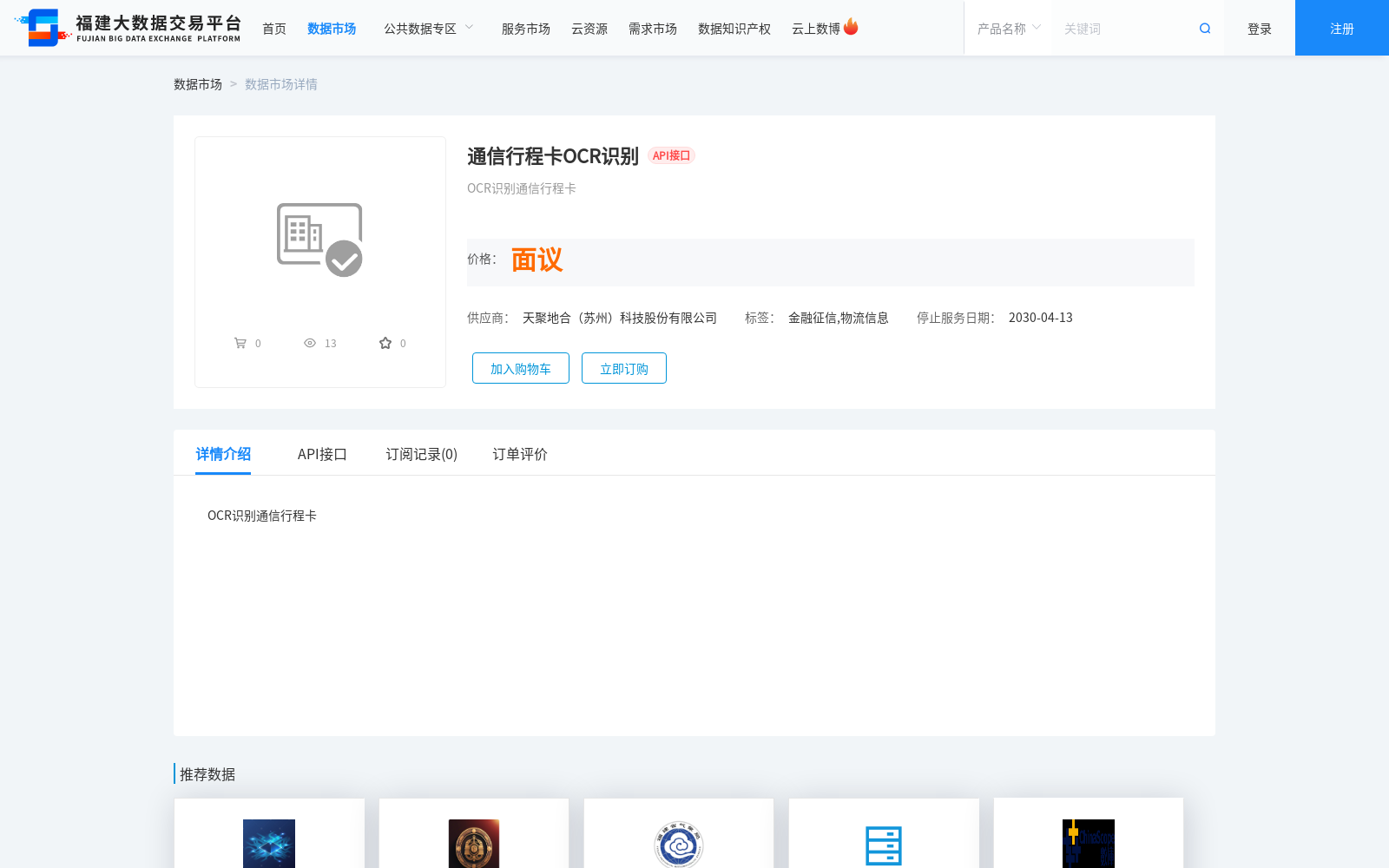Click supplier 天聚地合（苏州）科技股份有限公司
This screenshot has height=868, width=1389.
[x=620, y=318]
